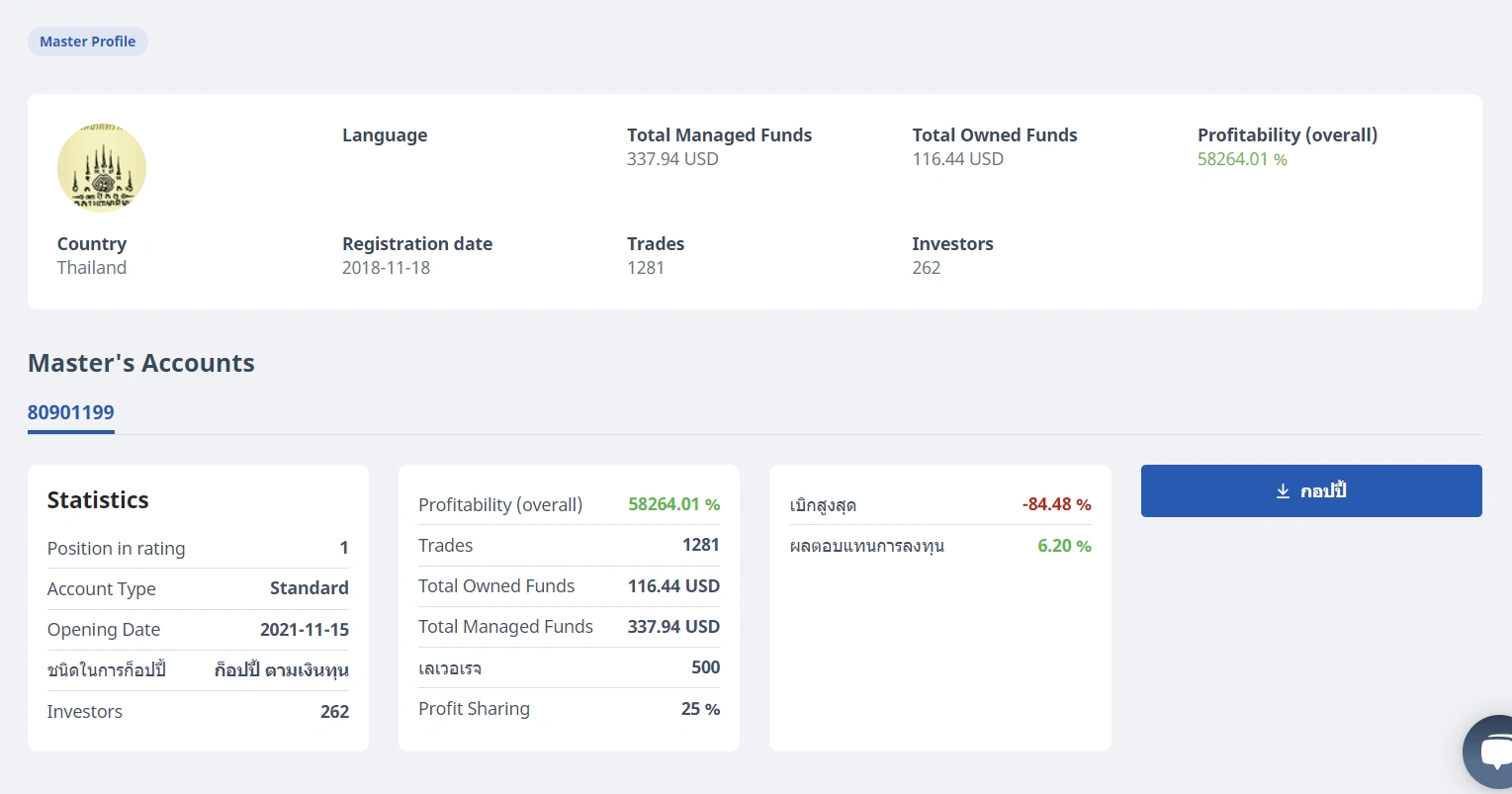Select the Thailand country value

[92, 268]
